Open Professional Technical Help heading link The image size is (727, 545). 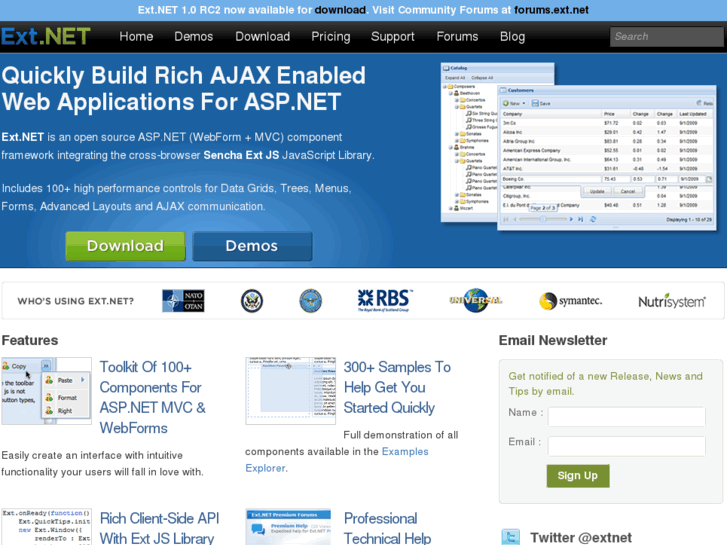coord(387,528)
